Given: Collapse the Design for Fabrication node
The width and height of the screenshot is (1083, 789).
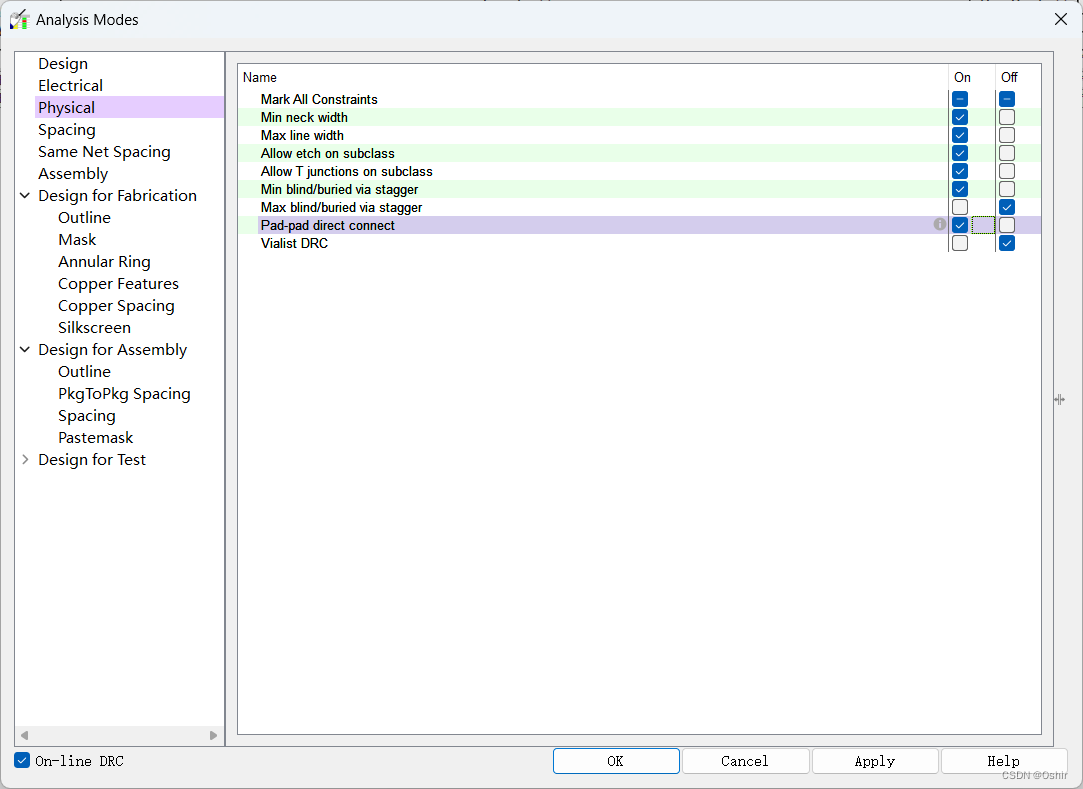Looking at the screenshot, I should 25,196.
